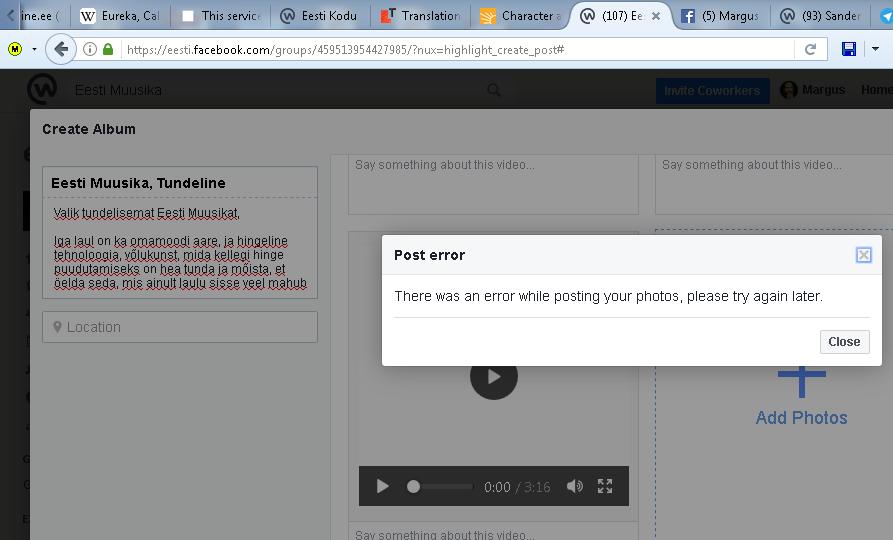Click the large center play button on video
This screenshot has width=893, height=540.
493,377
